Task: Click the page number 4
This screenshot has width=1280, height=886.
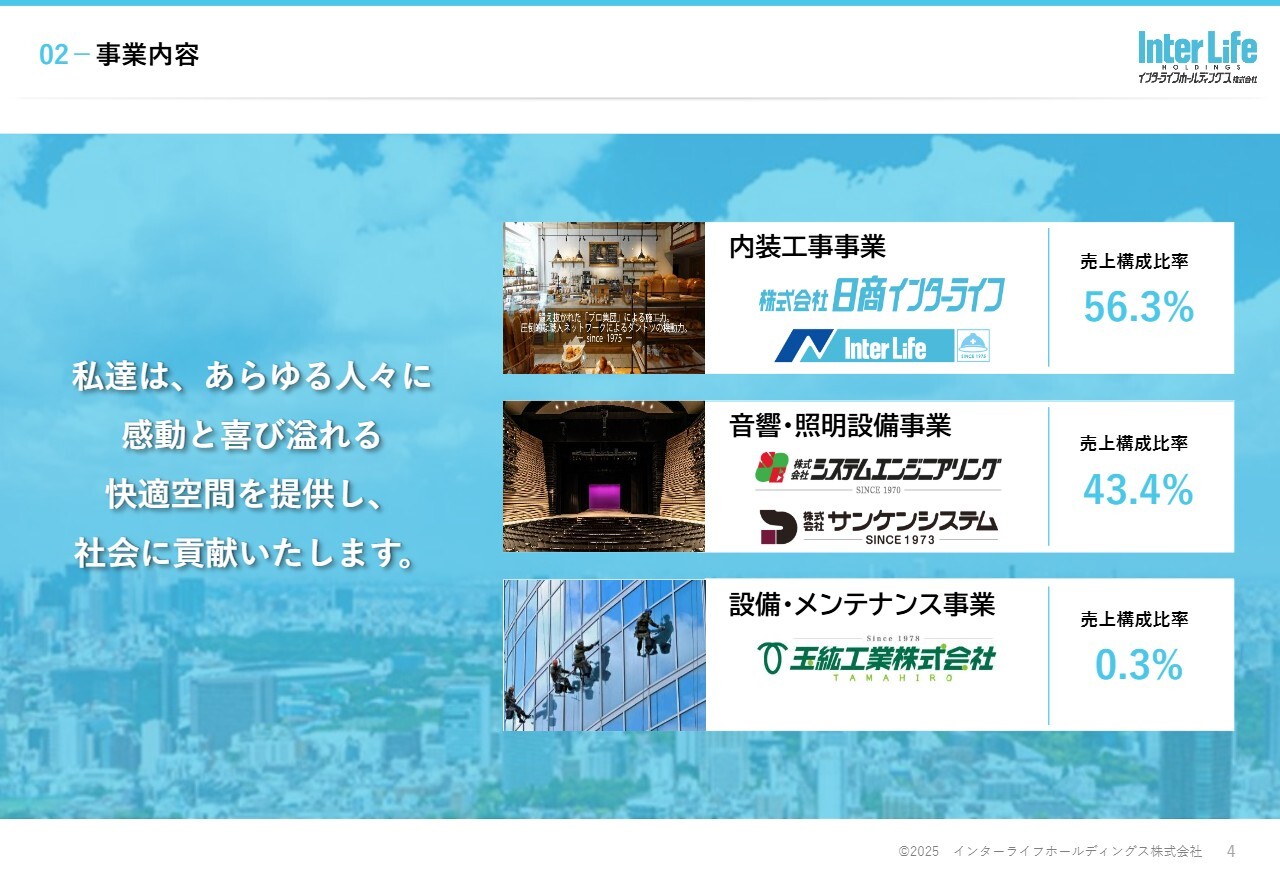Action: point(1231,851)
